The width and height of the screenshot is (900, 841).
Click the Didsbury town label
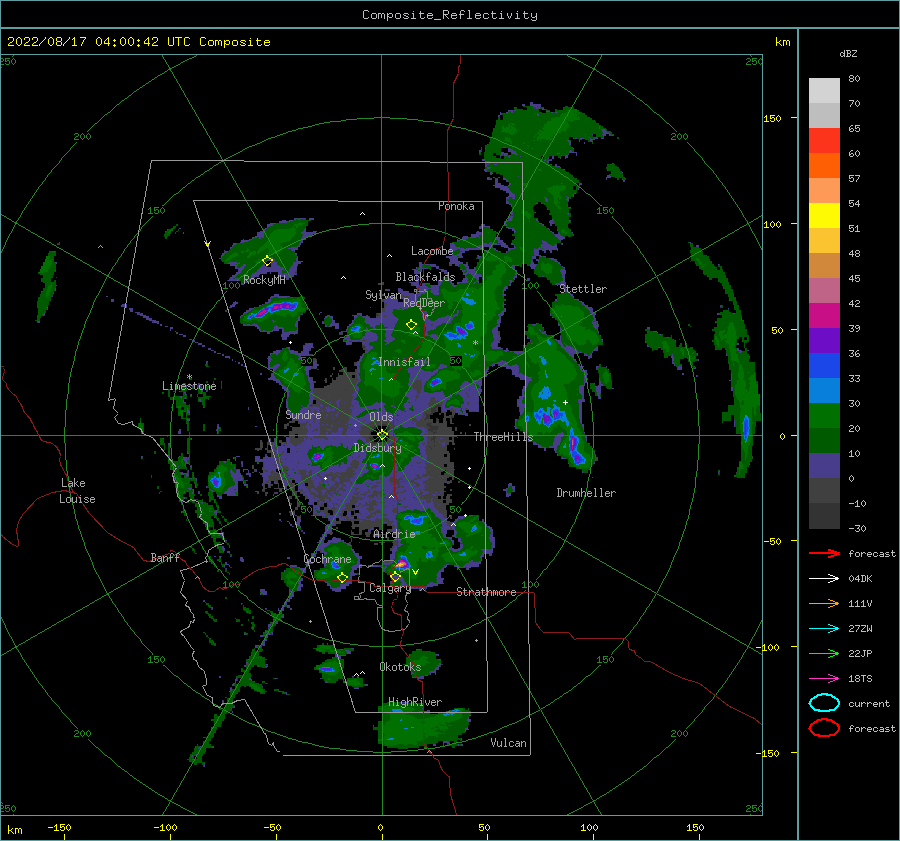point(378,448)
